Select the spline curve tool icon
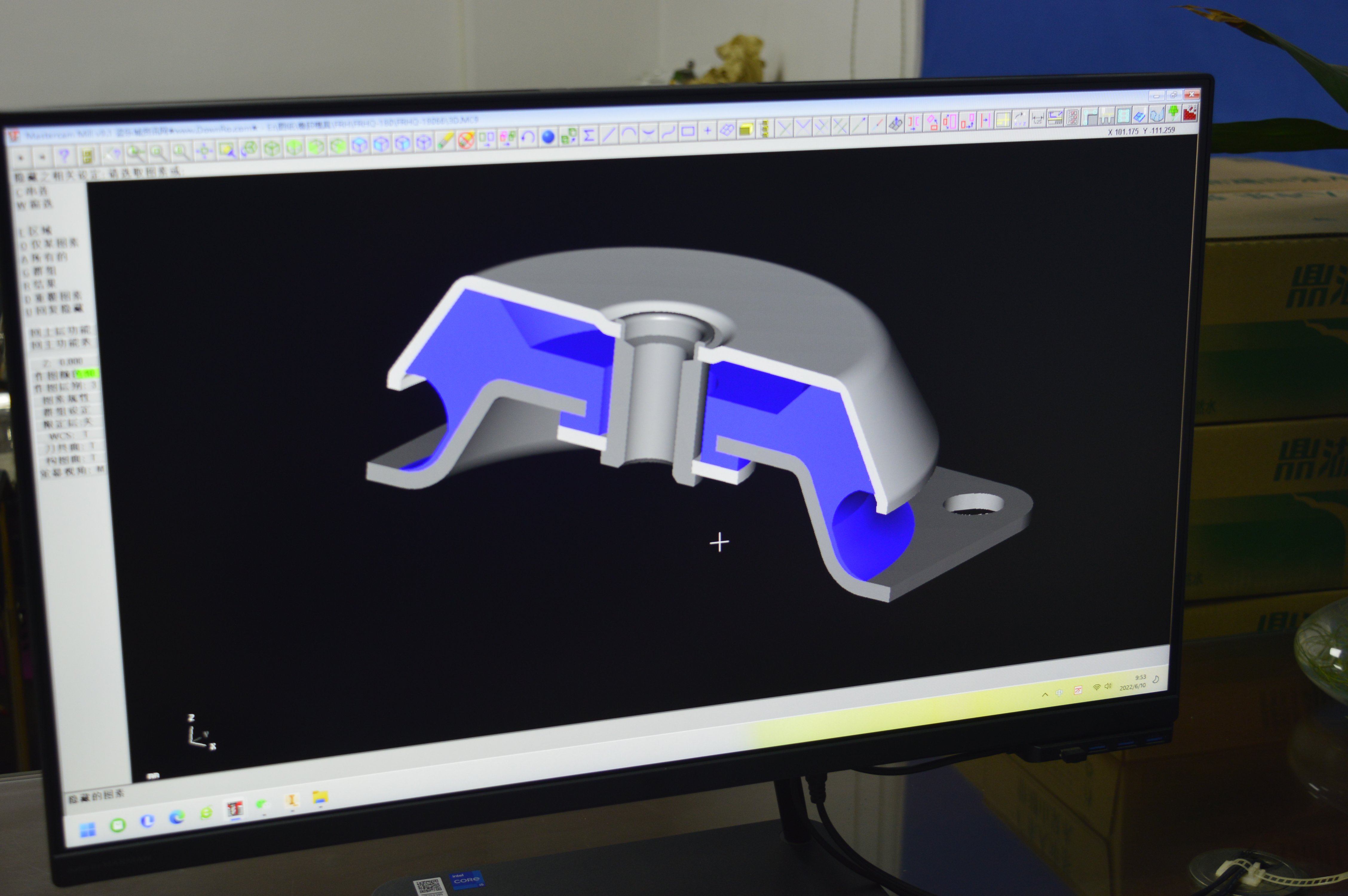The width and height of the screenshot is (1348, 896). point(667,132)
